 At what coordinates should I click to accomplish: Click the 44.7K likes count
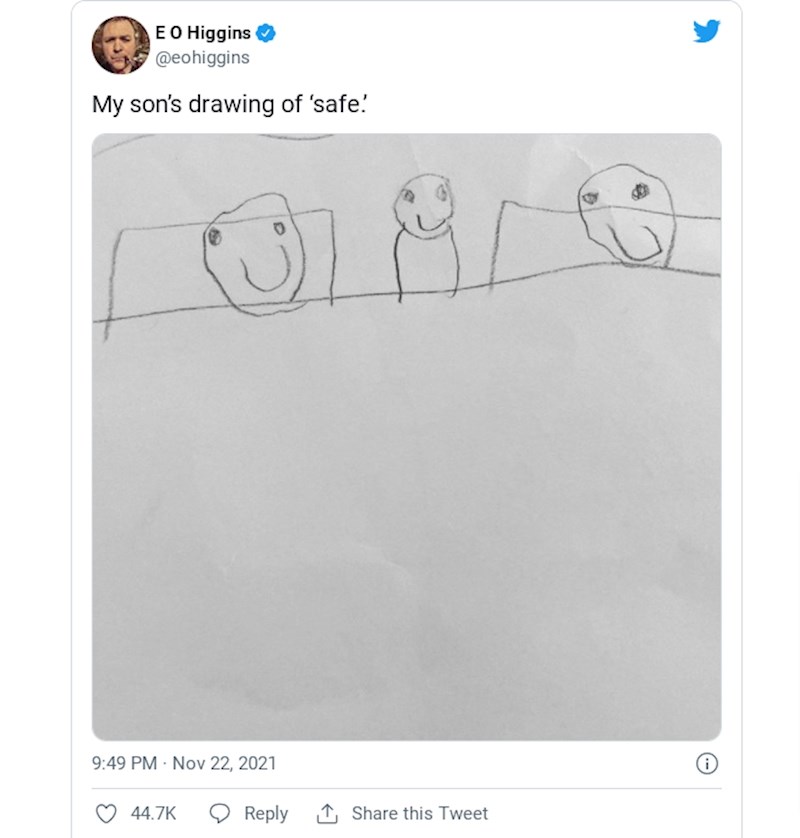coord(154,813)
